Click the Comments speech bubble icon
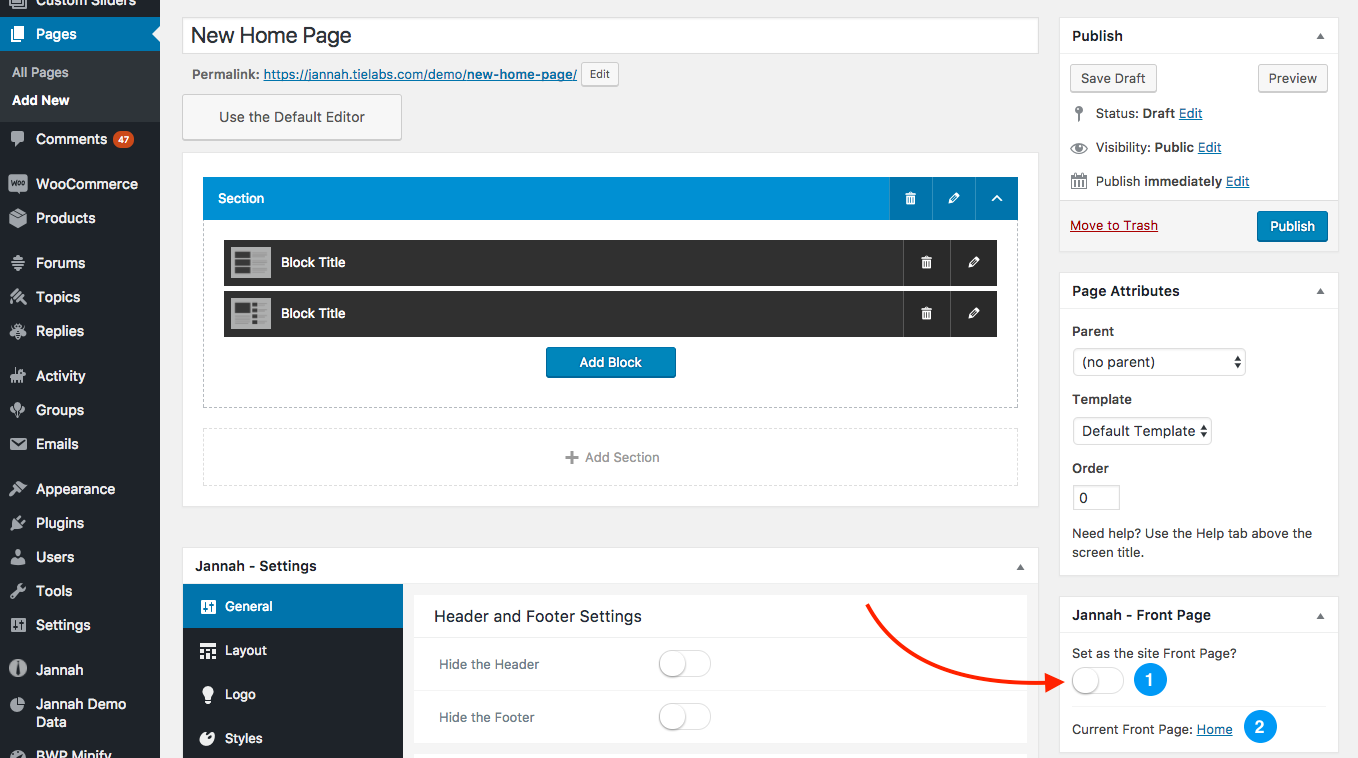 click(x=17, y=139)
